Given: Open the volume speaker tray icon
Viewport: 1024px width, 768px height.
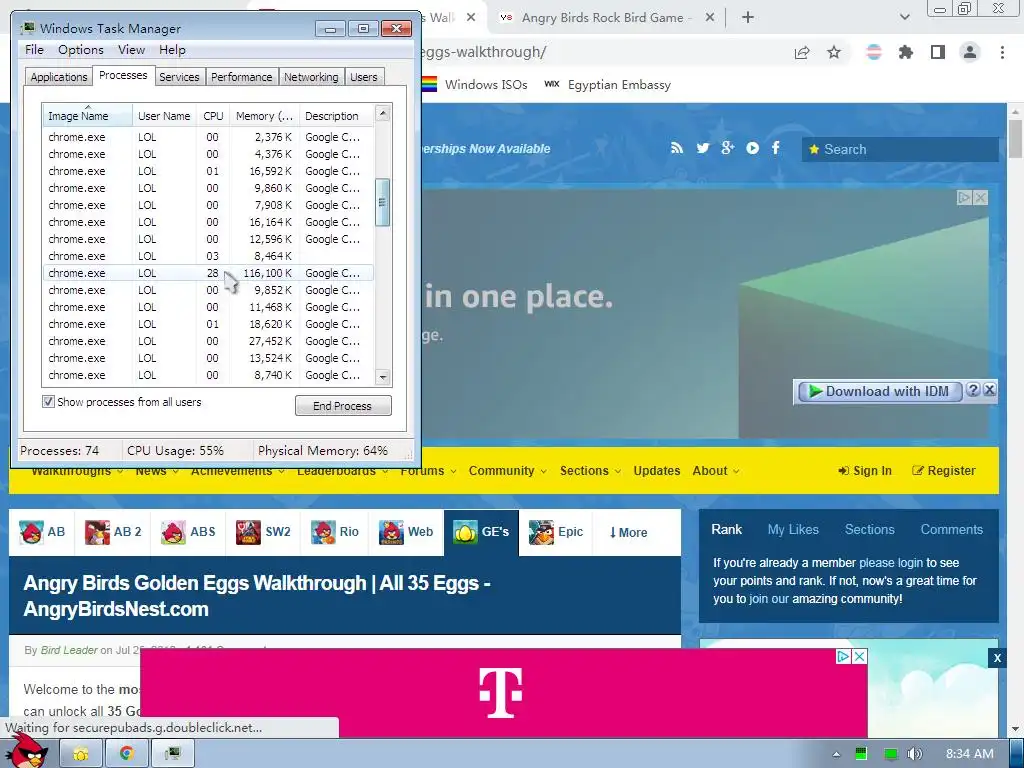Looking at the screenshot, I should (915, 754).
